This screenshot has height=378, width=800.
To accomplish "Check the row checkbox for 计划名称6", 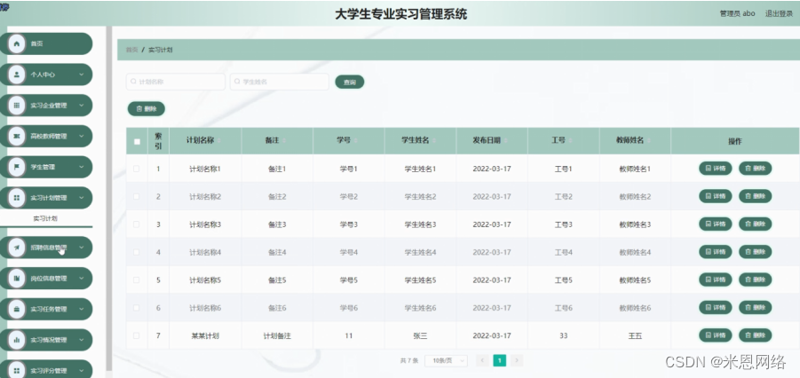I will tap(136, 308).
